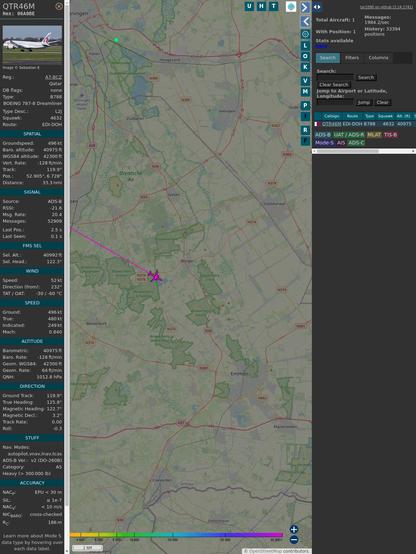416x554 pixels.
Task: Toggle the U map button
Action: (250, 6)
